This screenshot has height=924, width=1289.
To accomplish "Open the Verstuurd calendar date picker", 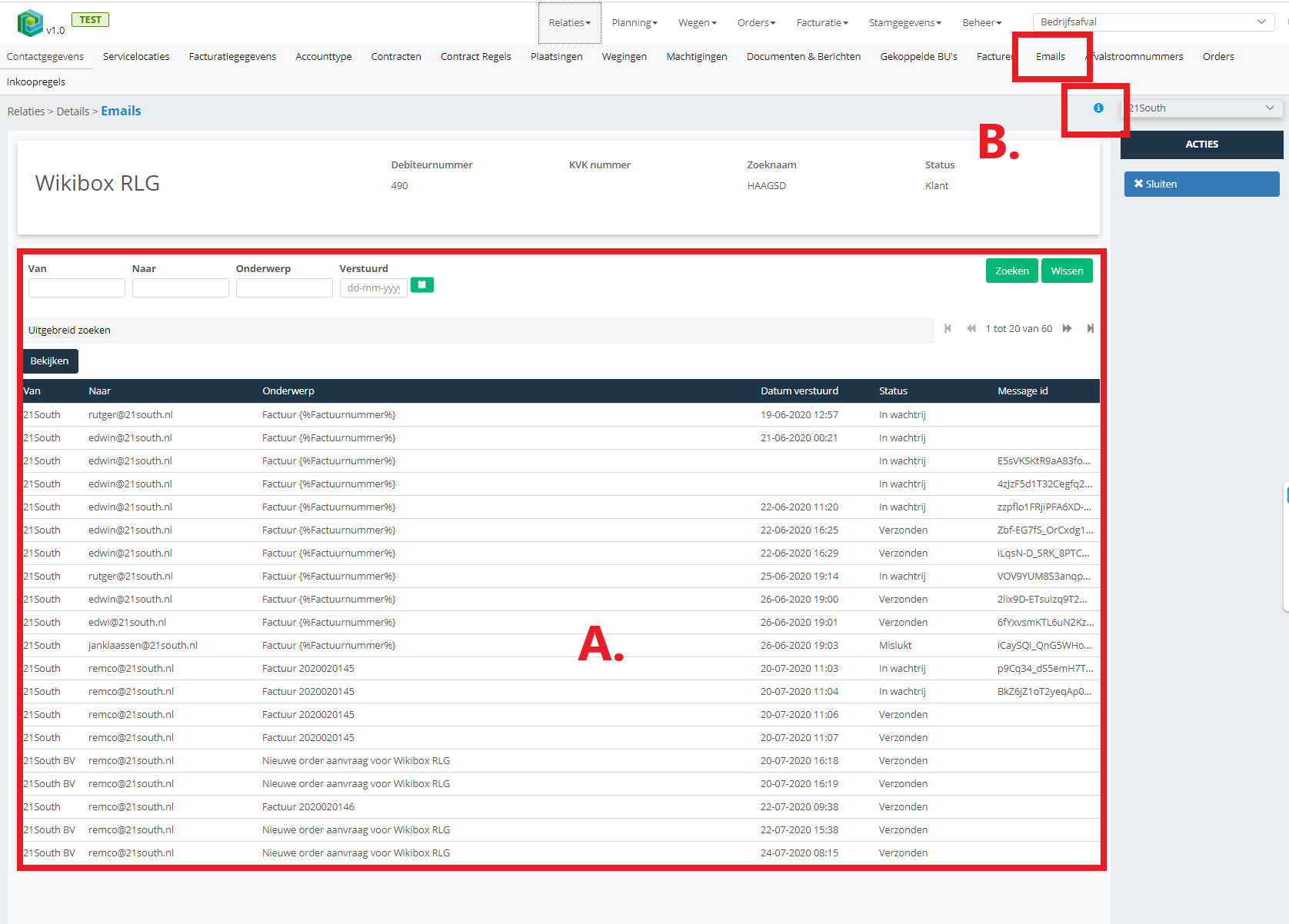I will 422,285.
